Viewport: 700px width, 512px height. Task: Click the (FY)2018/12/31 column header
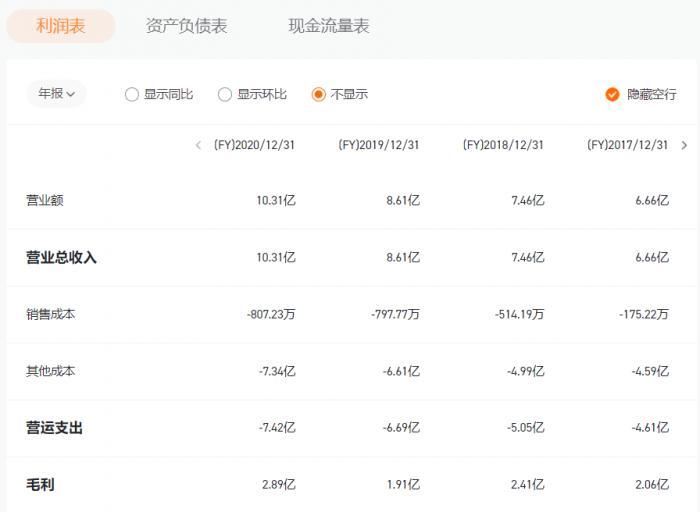click(503, 145)
